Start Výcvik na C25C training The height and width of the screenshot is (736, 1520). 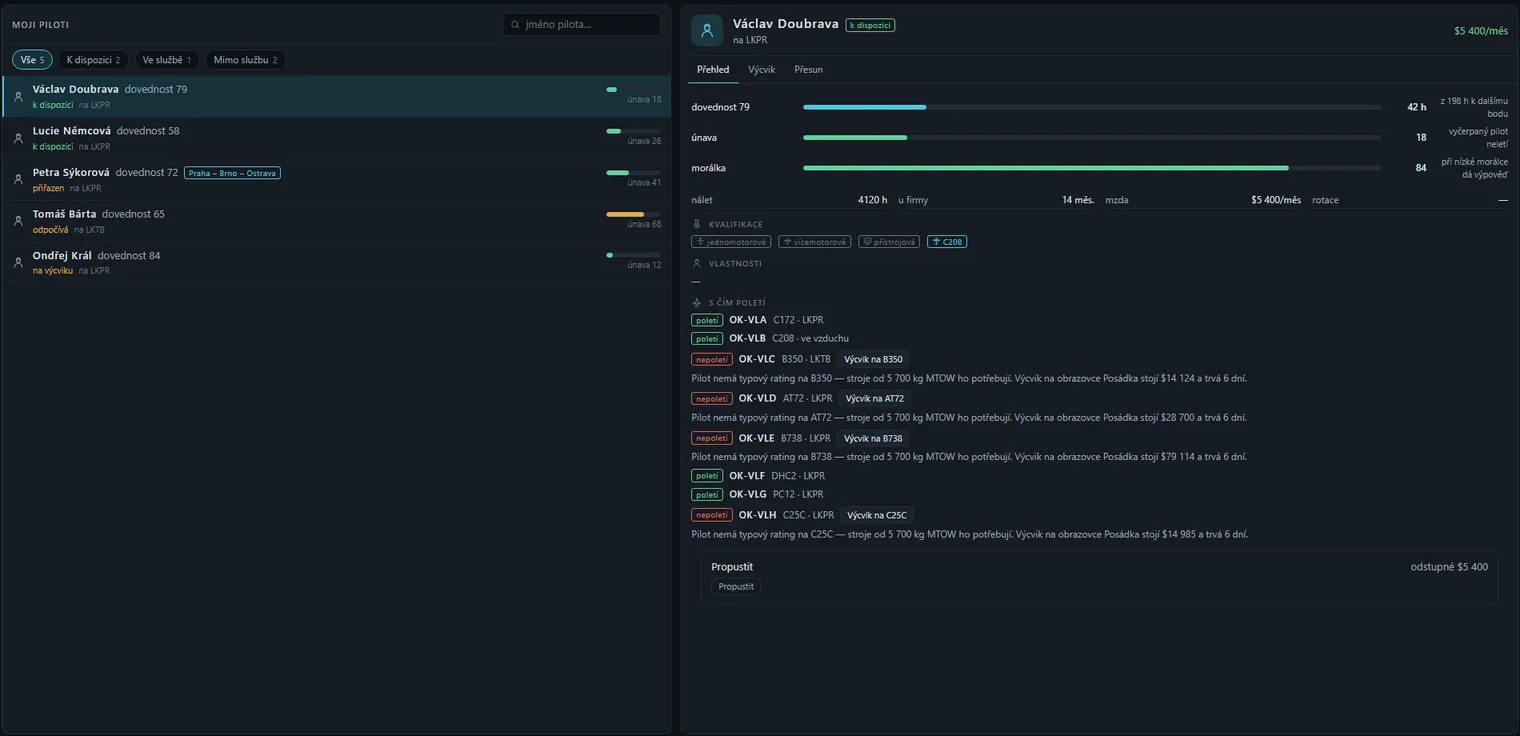pyautogui.click(x=877, y=516)
